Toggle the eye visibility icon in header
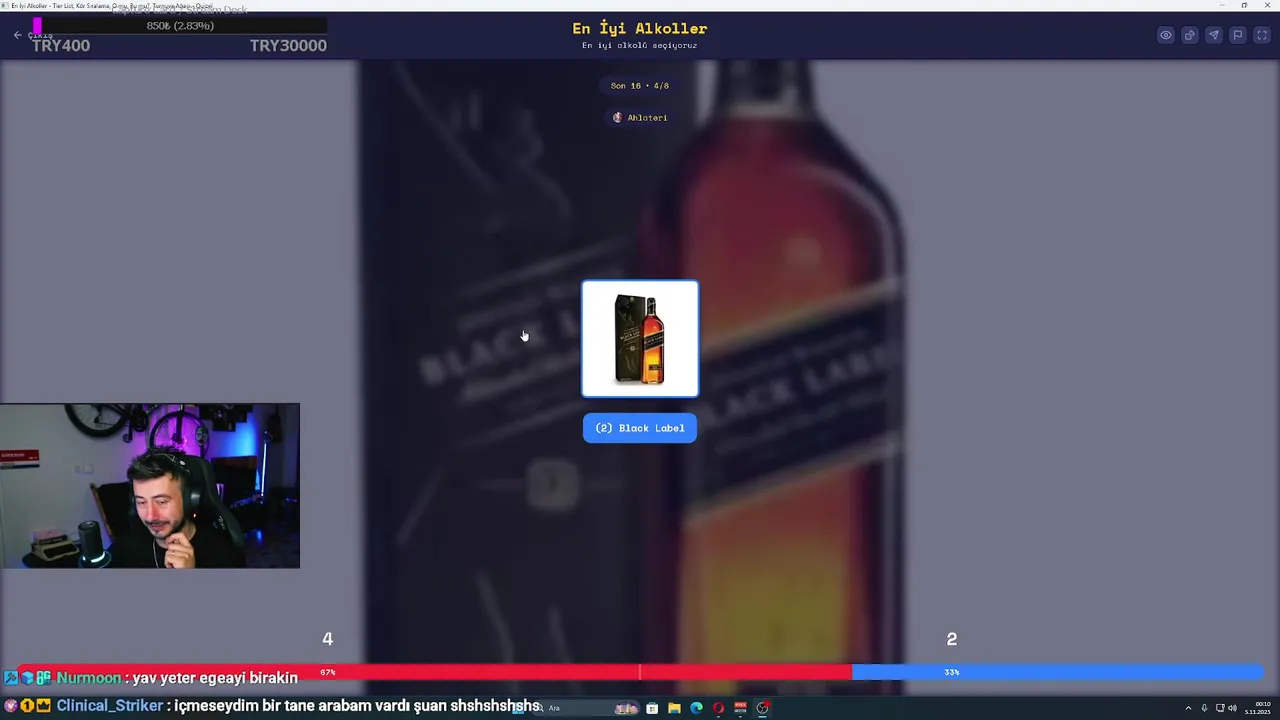The width and height of the screenshot is (1280, 720). pos(1166,35)
